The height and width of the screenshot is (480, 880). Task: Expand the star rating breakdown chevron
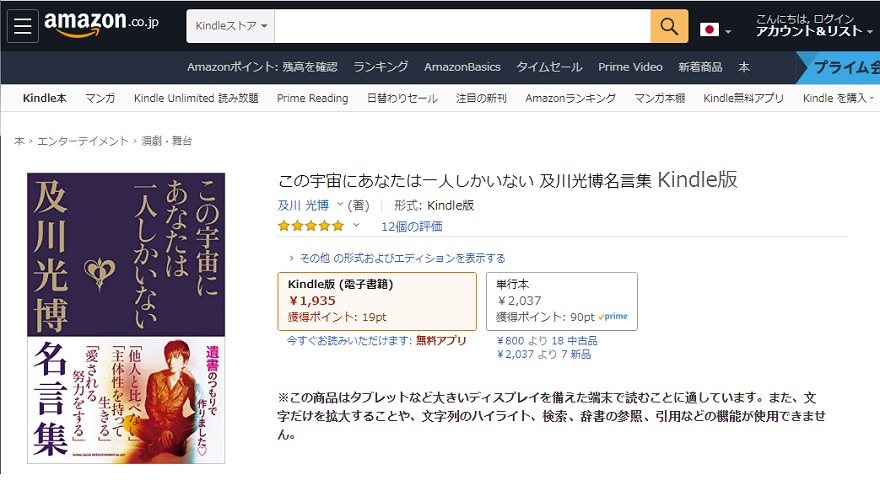point(356,226)
